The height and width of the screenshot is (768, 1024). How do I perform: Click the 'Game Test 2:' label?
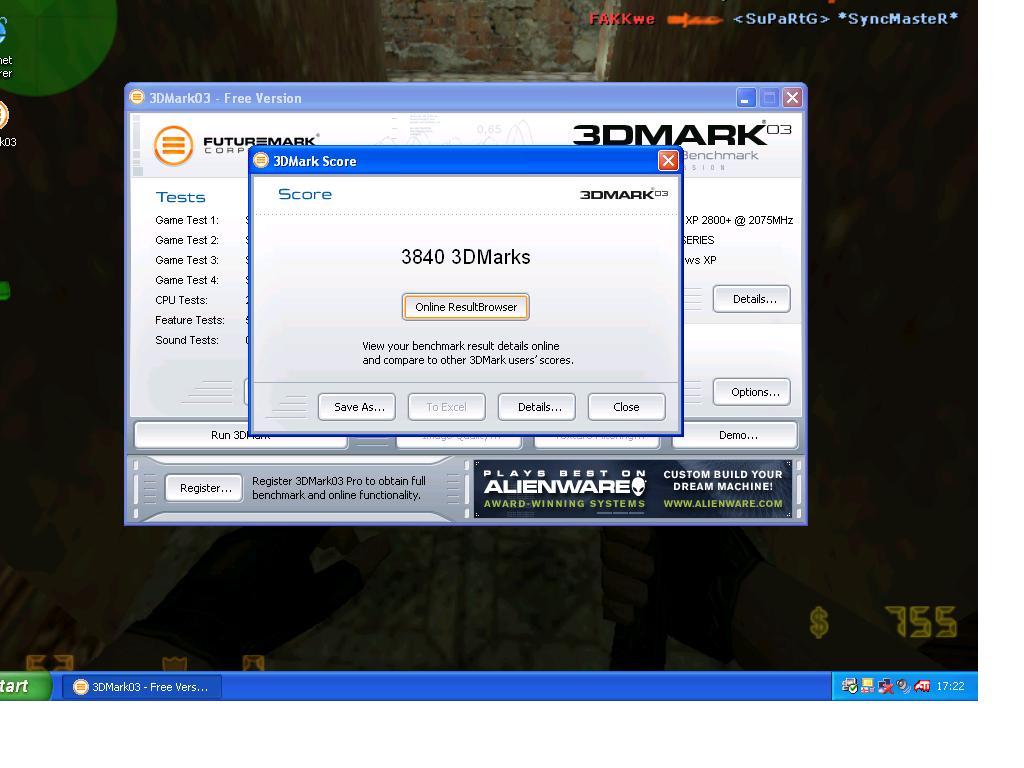(187, 240)
